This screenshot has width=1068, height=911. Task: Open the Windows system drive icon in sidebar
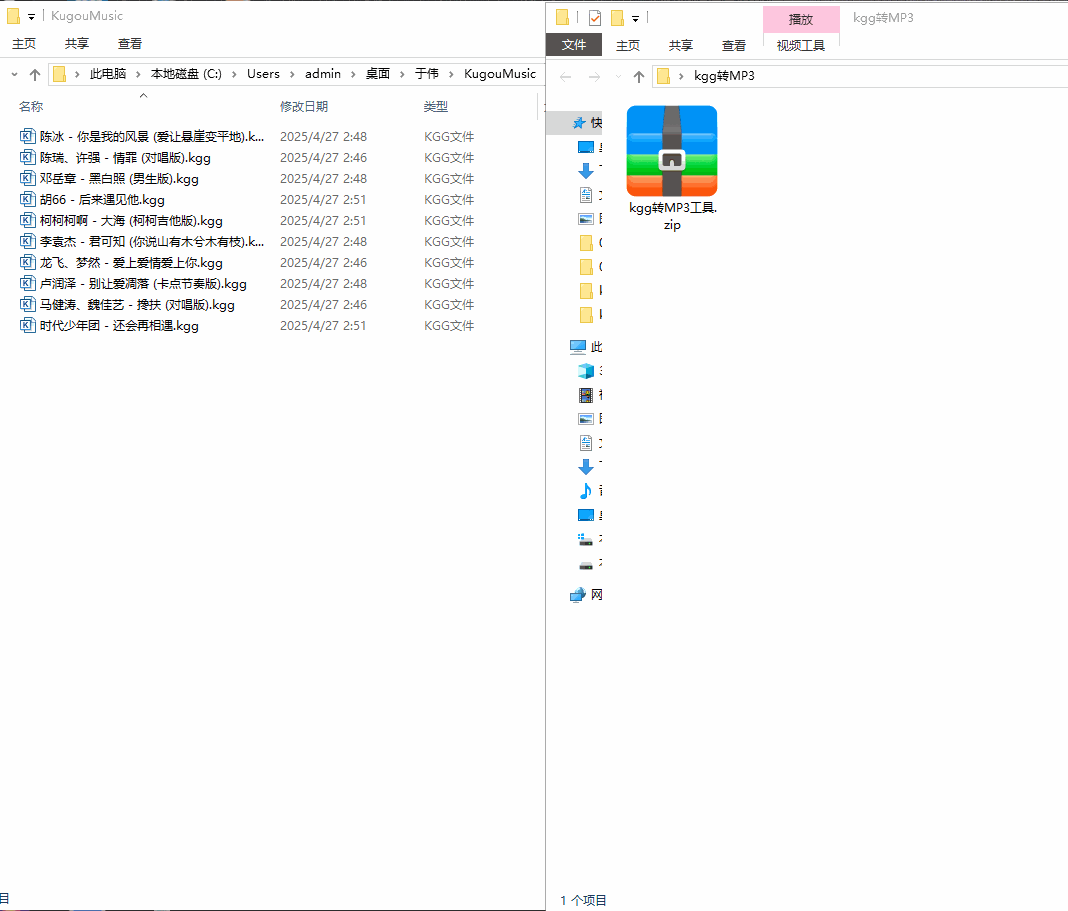pos(586,539)
